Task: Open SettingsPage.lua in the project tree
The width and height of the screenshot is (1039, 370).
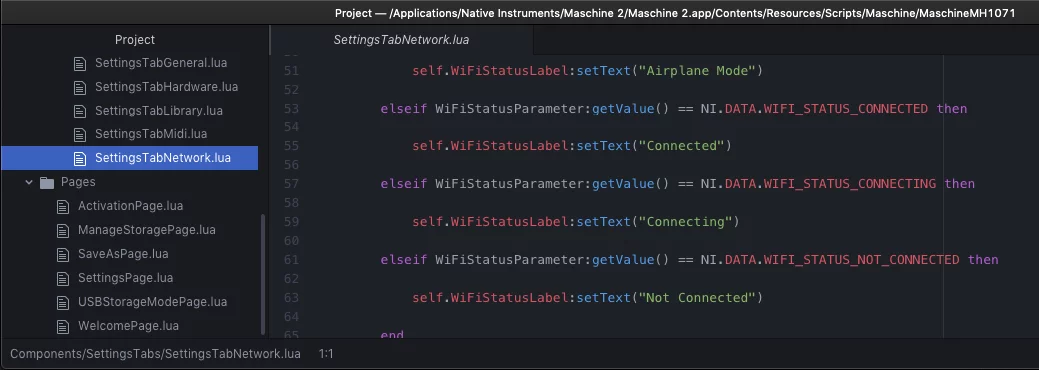Action: (x=125, y=278)
